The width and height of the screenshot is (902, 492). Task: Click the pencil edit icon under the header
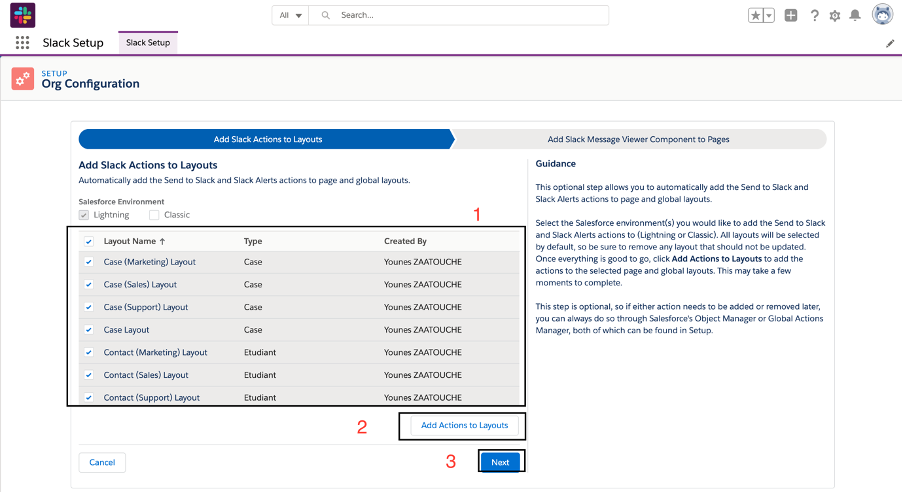[x=890, y=43]
